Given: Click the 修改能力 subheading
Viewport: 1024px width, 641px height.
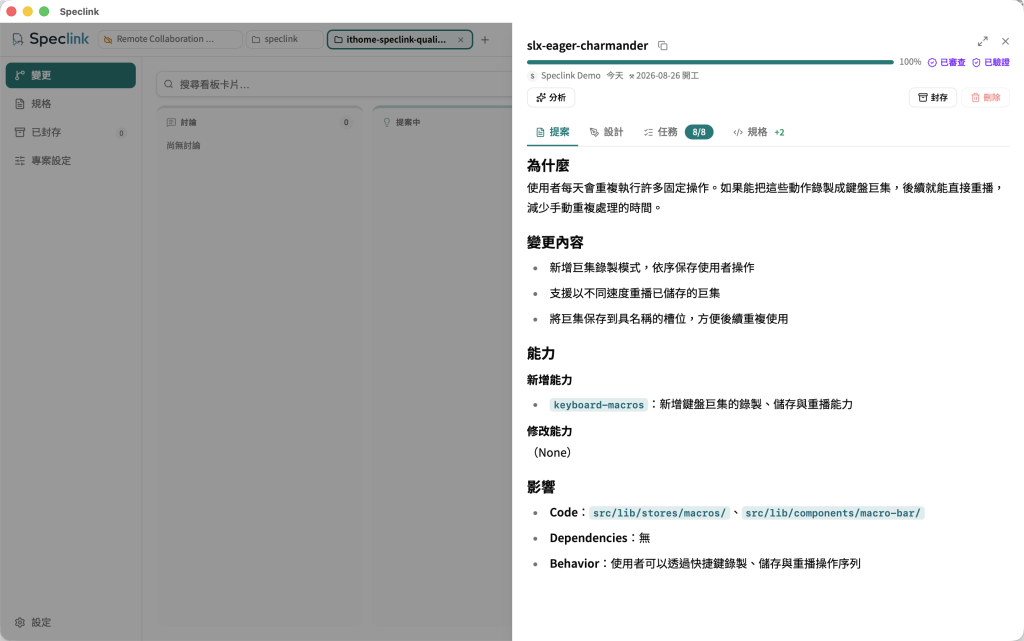Looking at the screenshot, I should point(549,431).
